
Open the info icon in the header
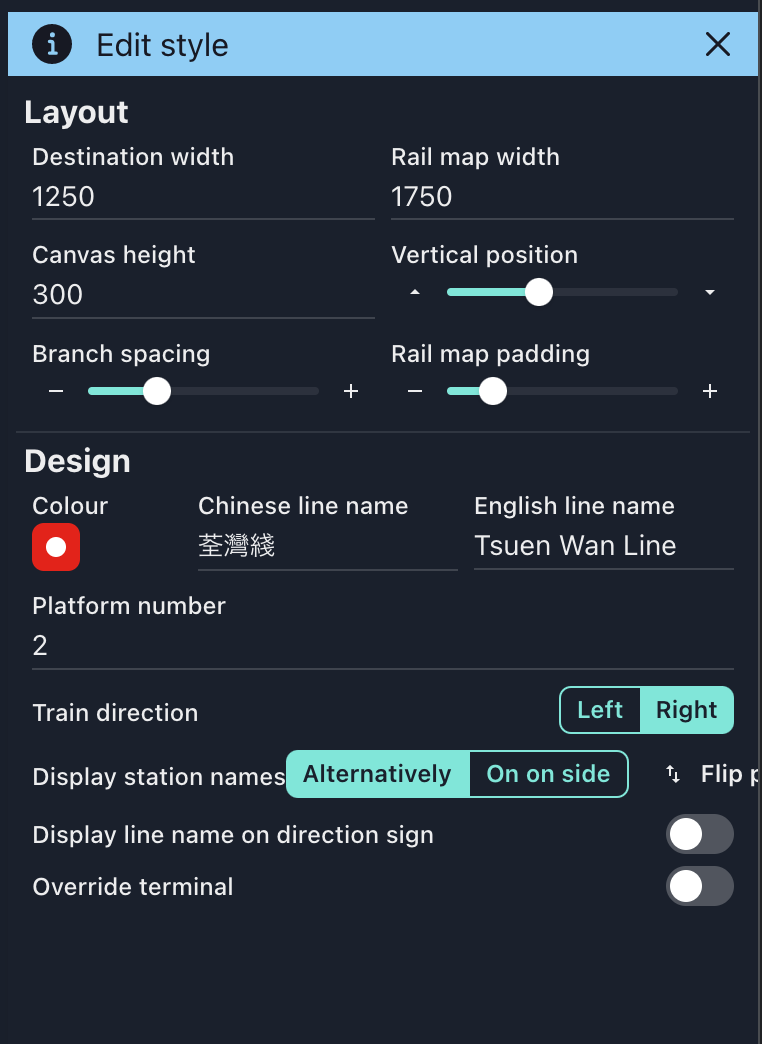click(x=51, y=44)
